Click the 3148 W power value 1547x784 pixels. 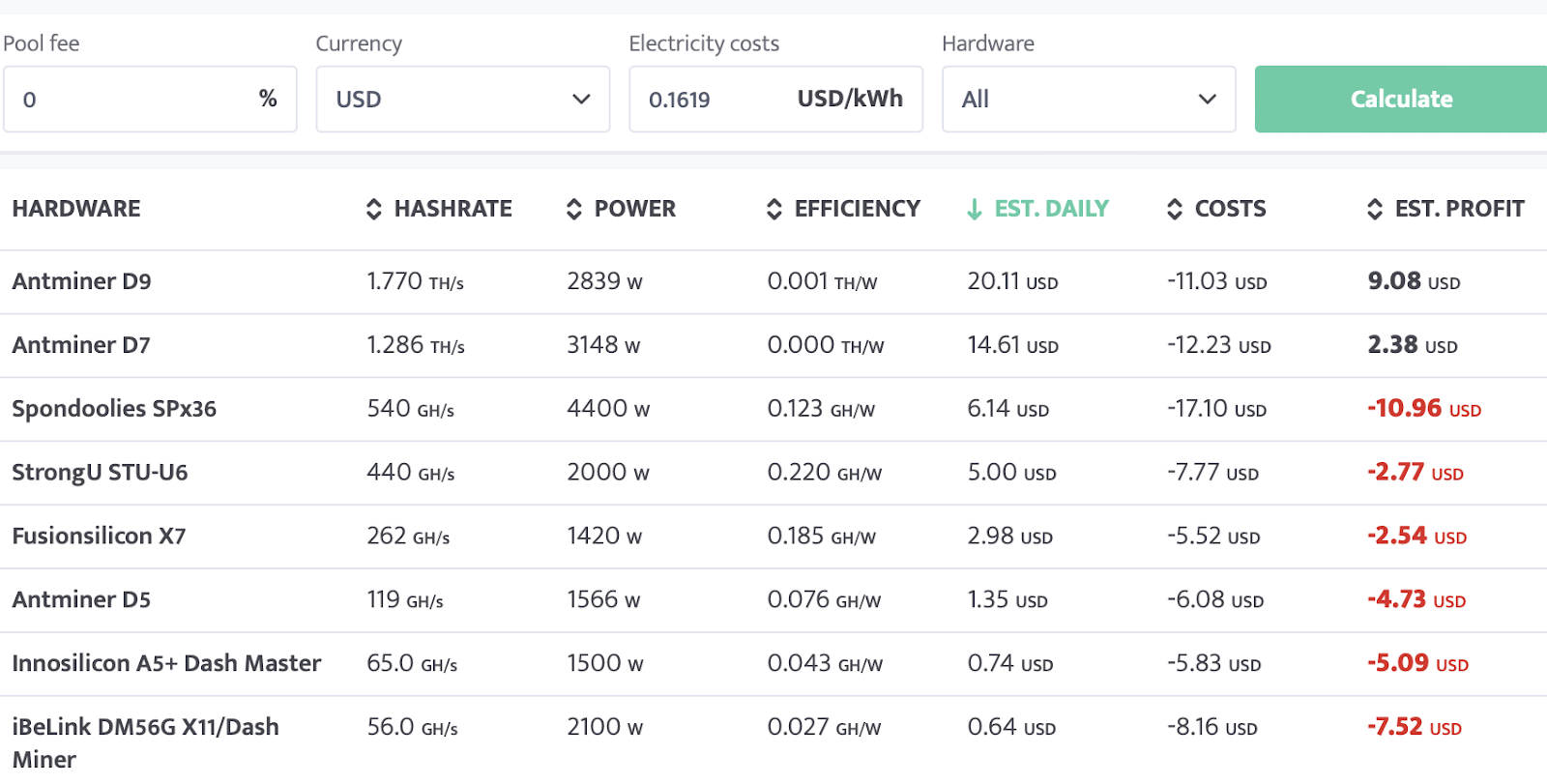pos(604,345)
